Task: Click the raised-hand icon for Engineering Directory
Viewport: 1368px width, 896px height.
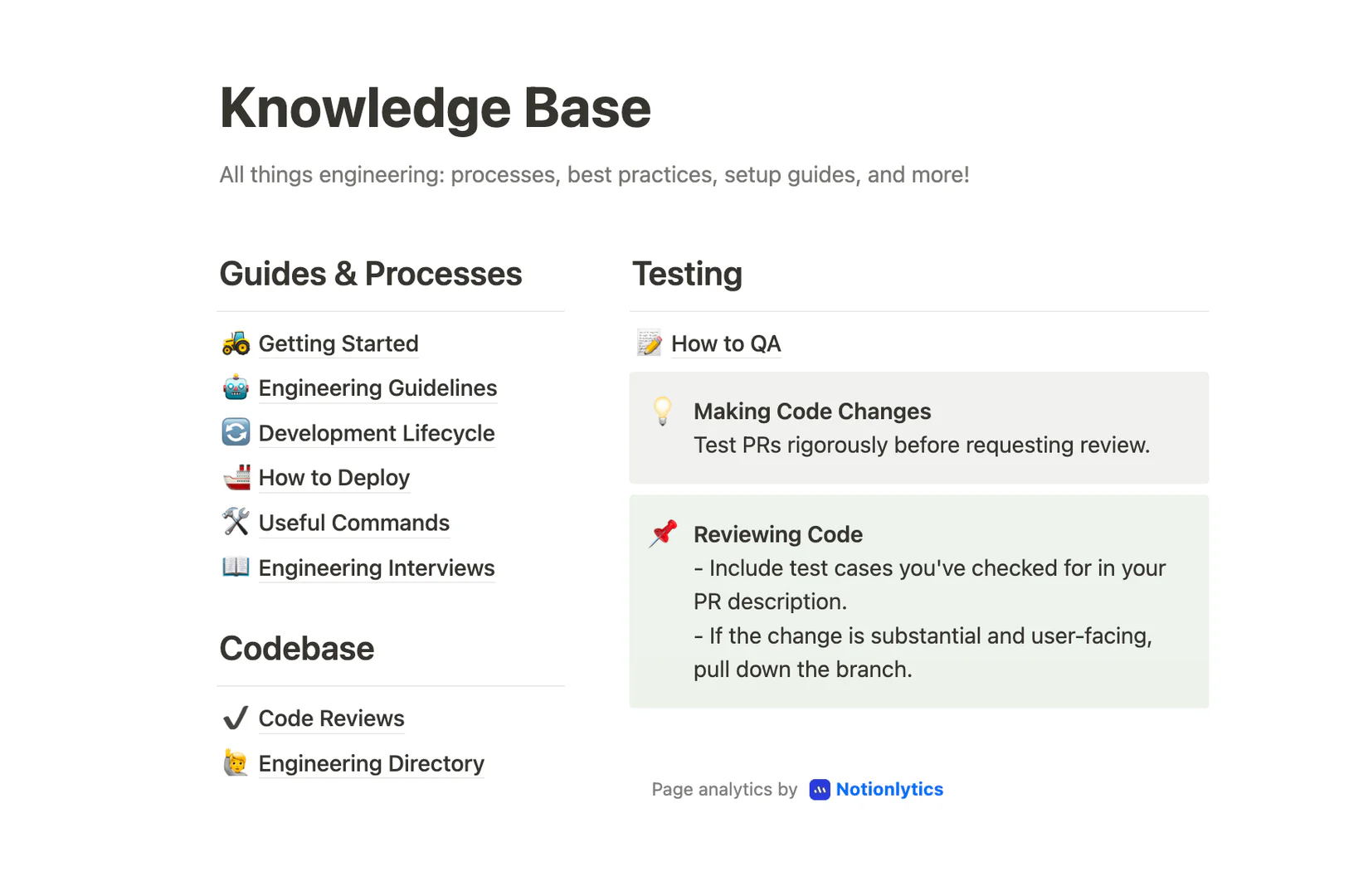Action: (x=236, y=762)
